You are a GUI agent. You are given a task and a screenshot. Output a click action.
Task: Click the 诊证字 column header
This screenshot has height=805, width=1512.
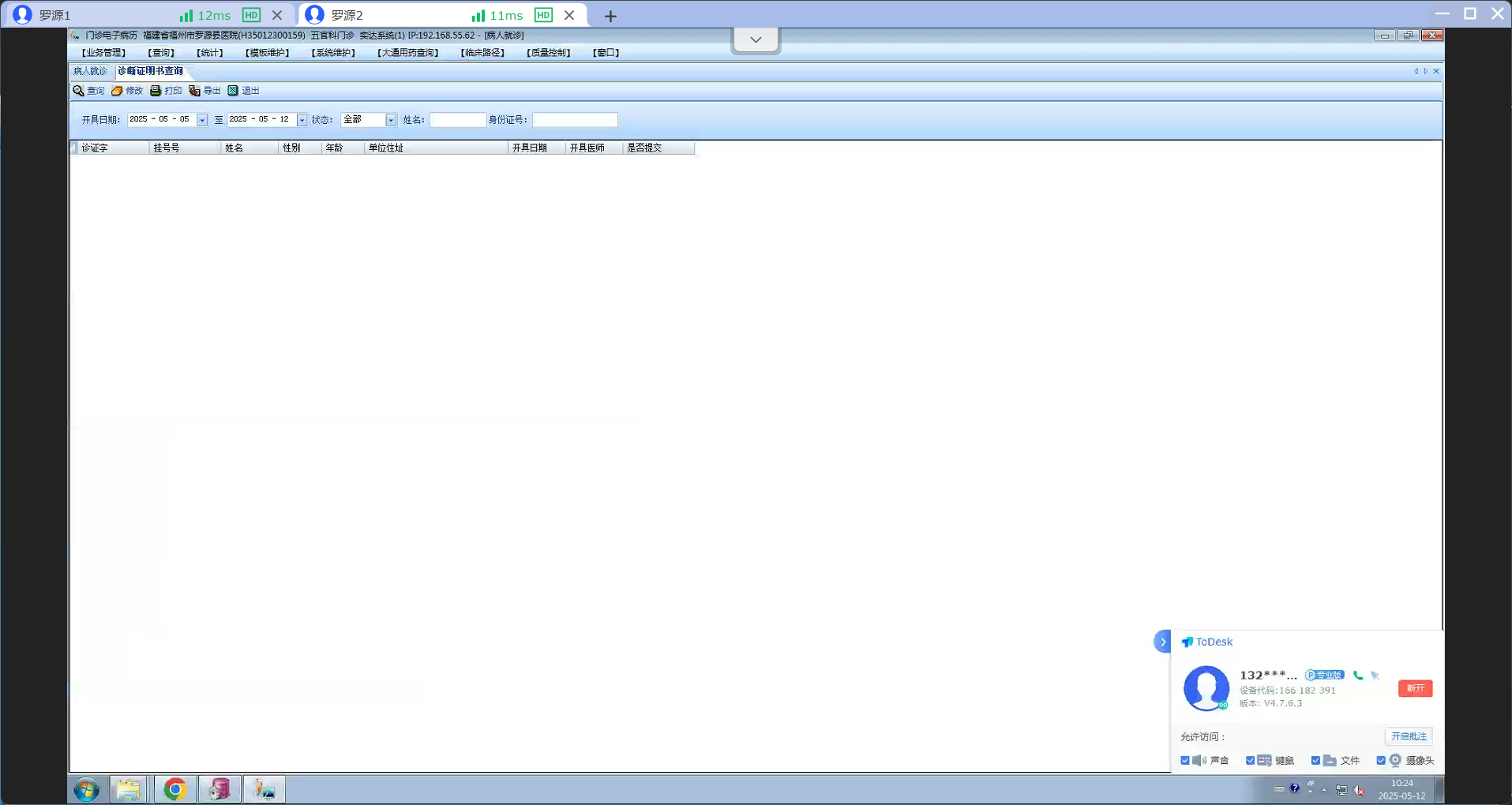click(114, 148)
